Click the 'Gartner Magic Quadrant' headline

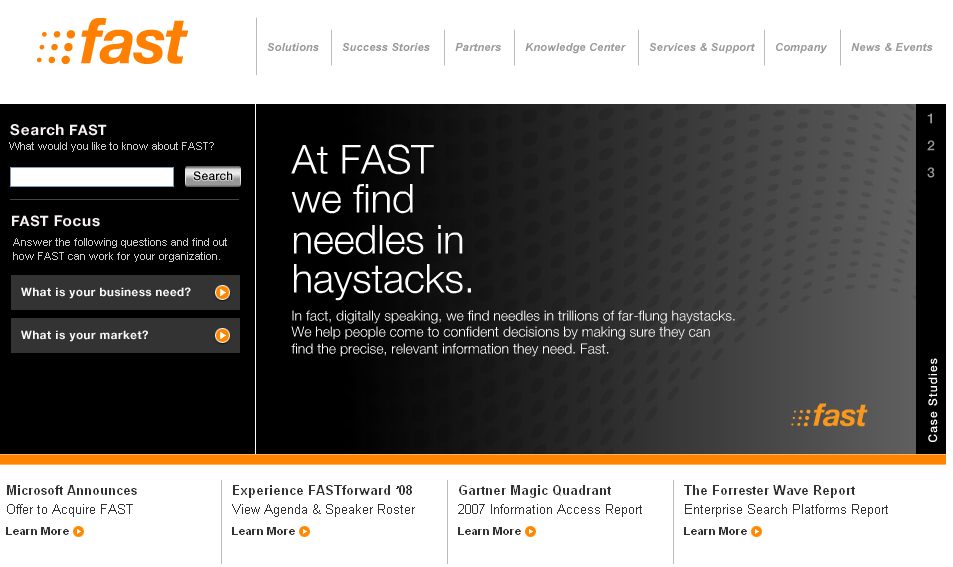tap(535, 490)
